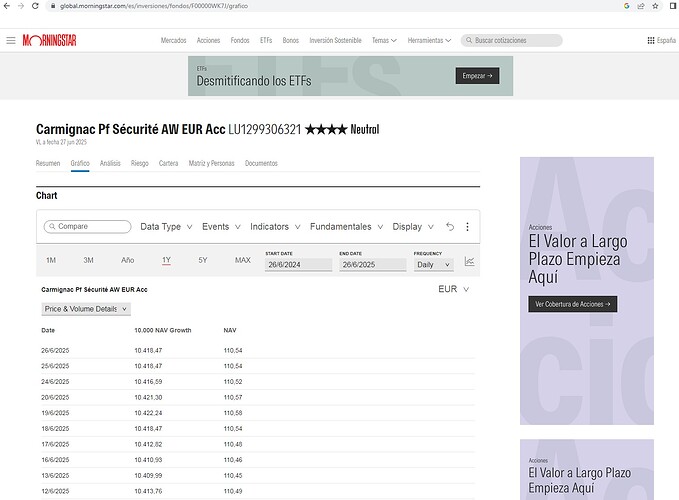Switch to the Matriz y Personas tab

point(211,163)
